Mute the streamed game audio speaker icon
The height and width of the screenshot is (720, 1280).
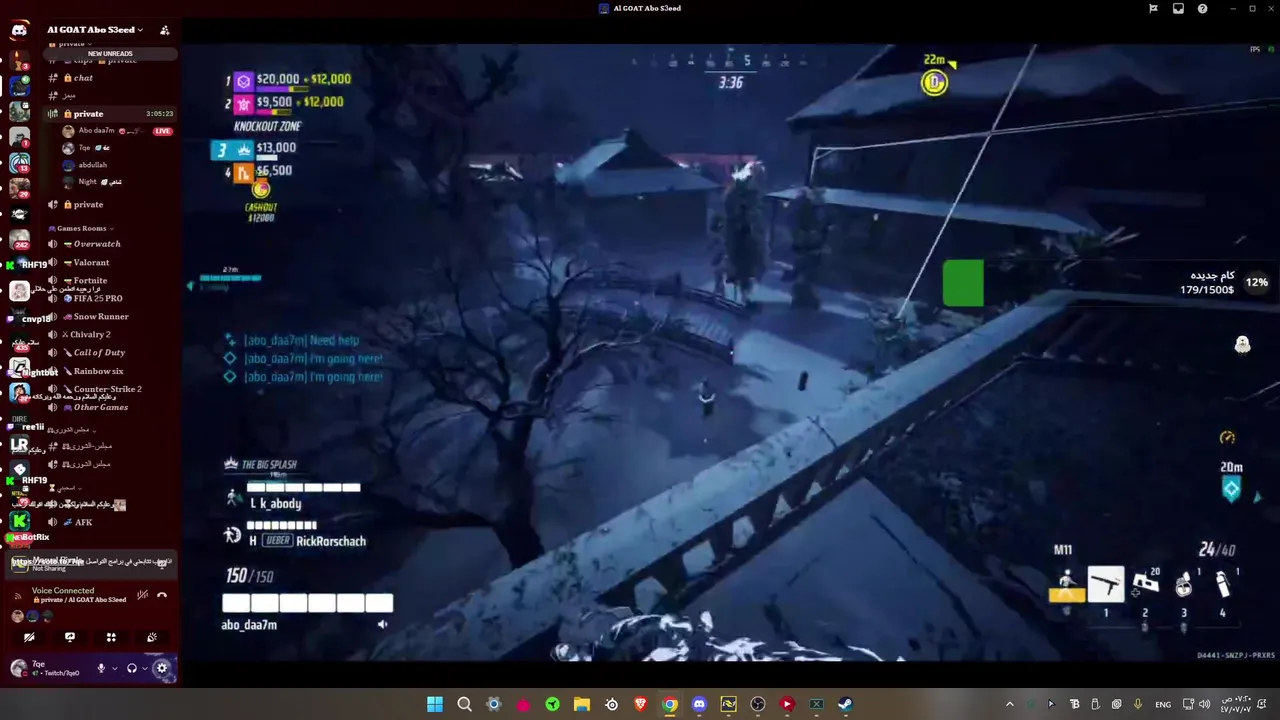(x=382, y=625)
